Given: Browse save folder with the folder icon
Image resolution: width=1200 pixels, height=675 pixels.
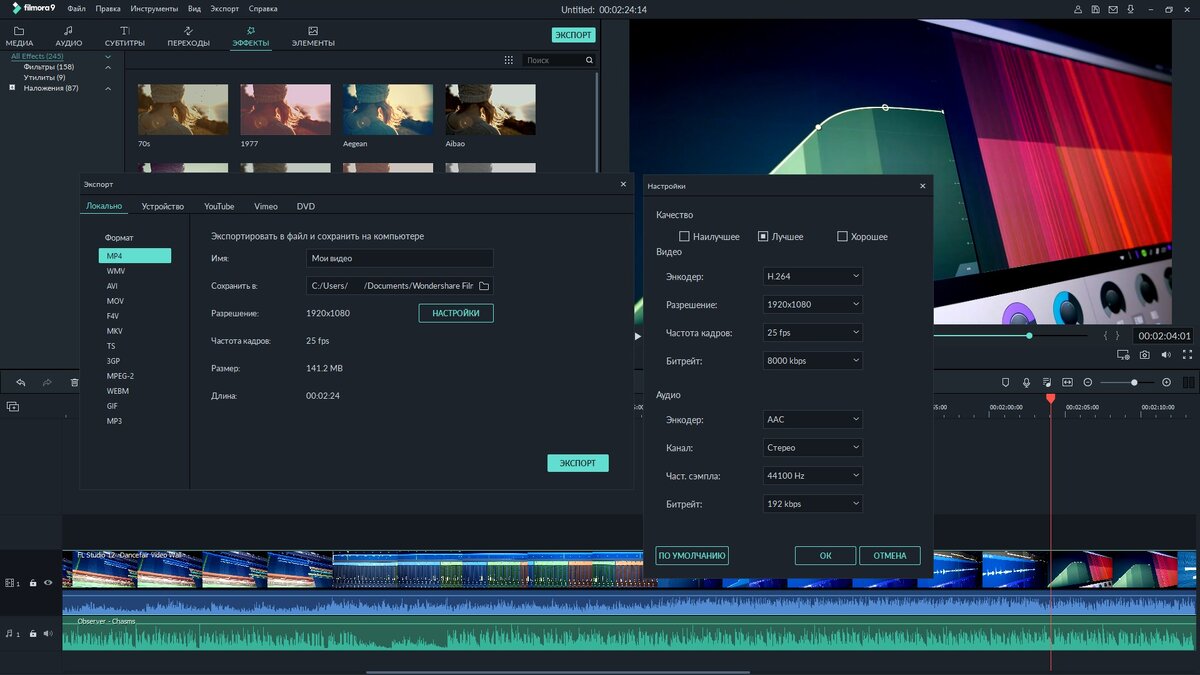Looking at the screenshot, I should pyautogui.click(x=484, y=286).
